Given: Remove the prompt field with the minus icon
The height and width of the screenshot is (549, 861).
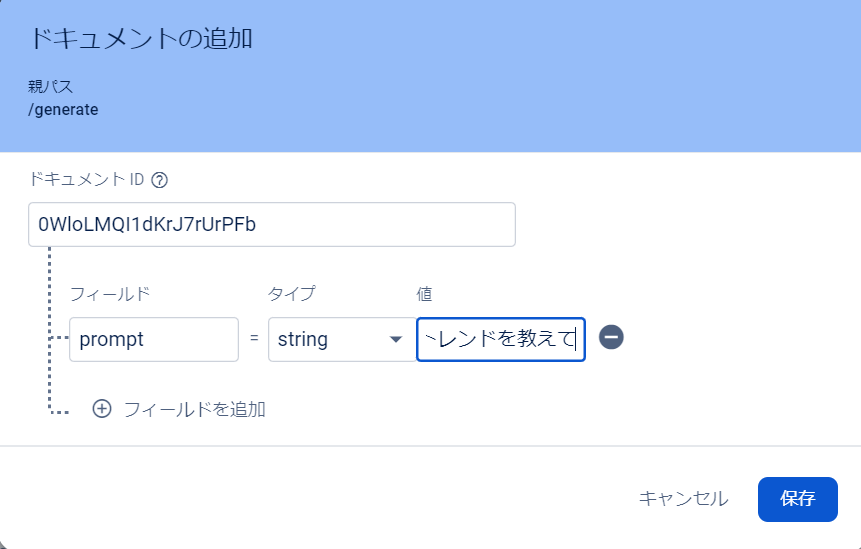Looking at the screenshot, I should coord(611,337).
